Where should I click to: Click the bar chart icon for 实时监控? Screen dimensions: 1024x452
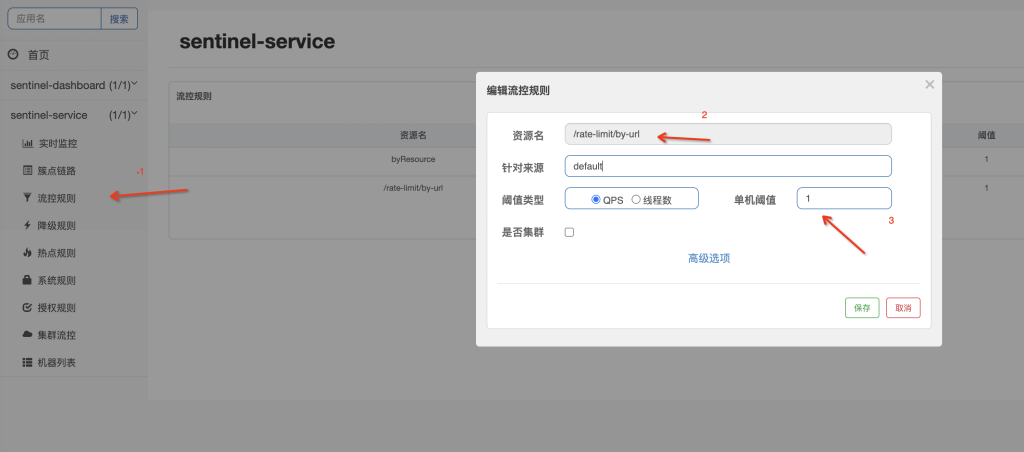pos(27,143)
